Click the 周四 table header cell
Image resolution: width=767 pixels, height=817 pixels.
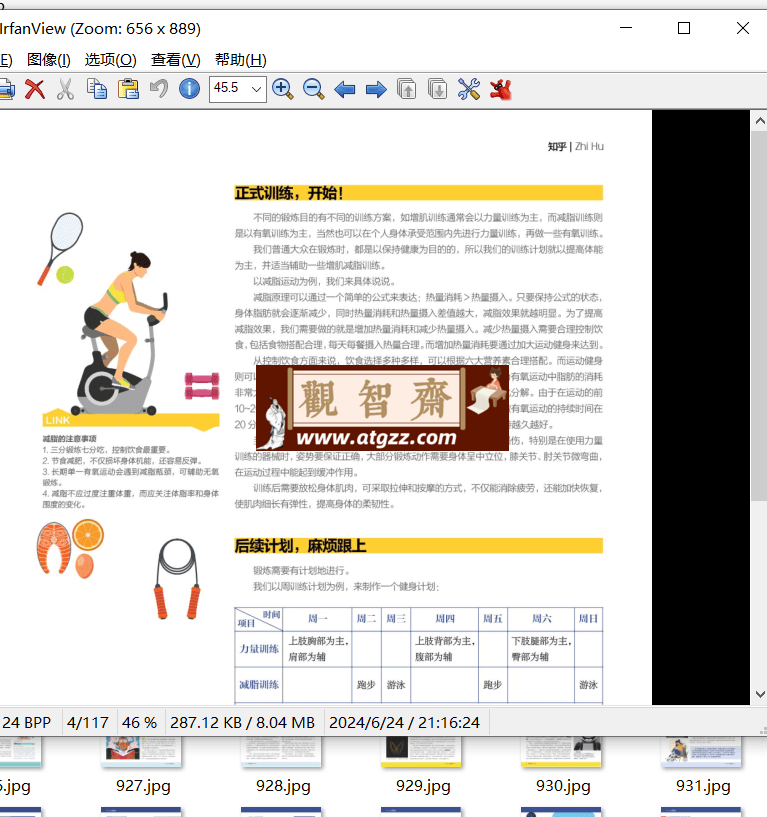click(445, 618)
